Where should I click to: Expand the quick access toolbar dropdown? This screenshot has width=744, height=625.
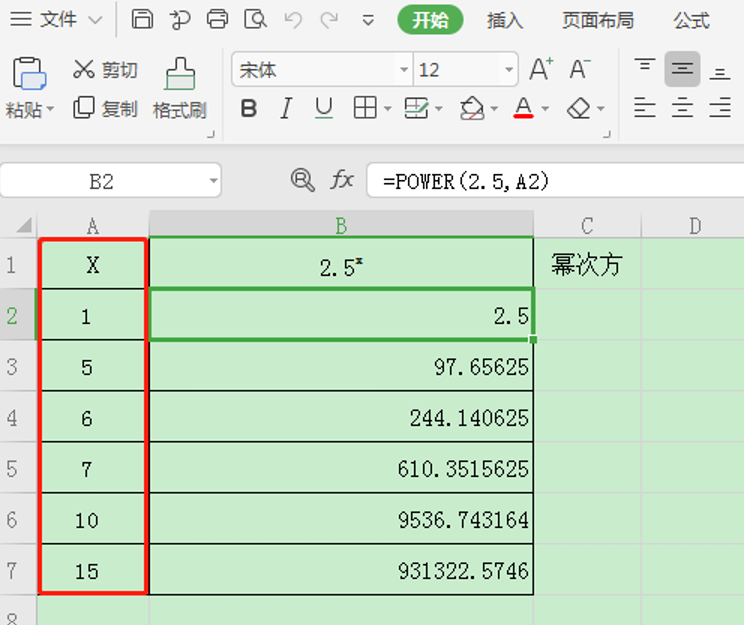click(368, 20)
